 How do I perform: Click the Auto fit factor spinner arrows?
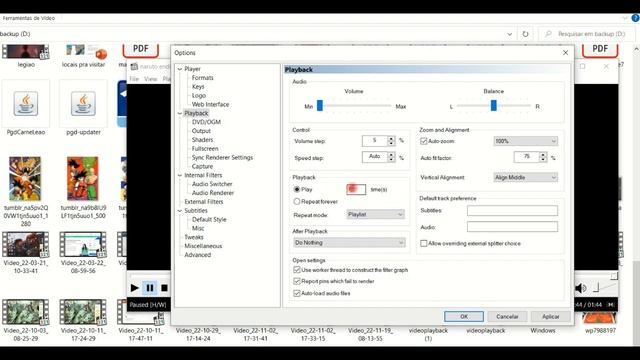(x=543, y=157)
